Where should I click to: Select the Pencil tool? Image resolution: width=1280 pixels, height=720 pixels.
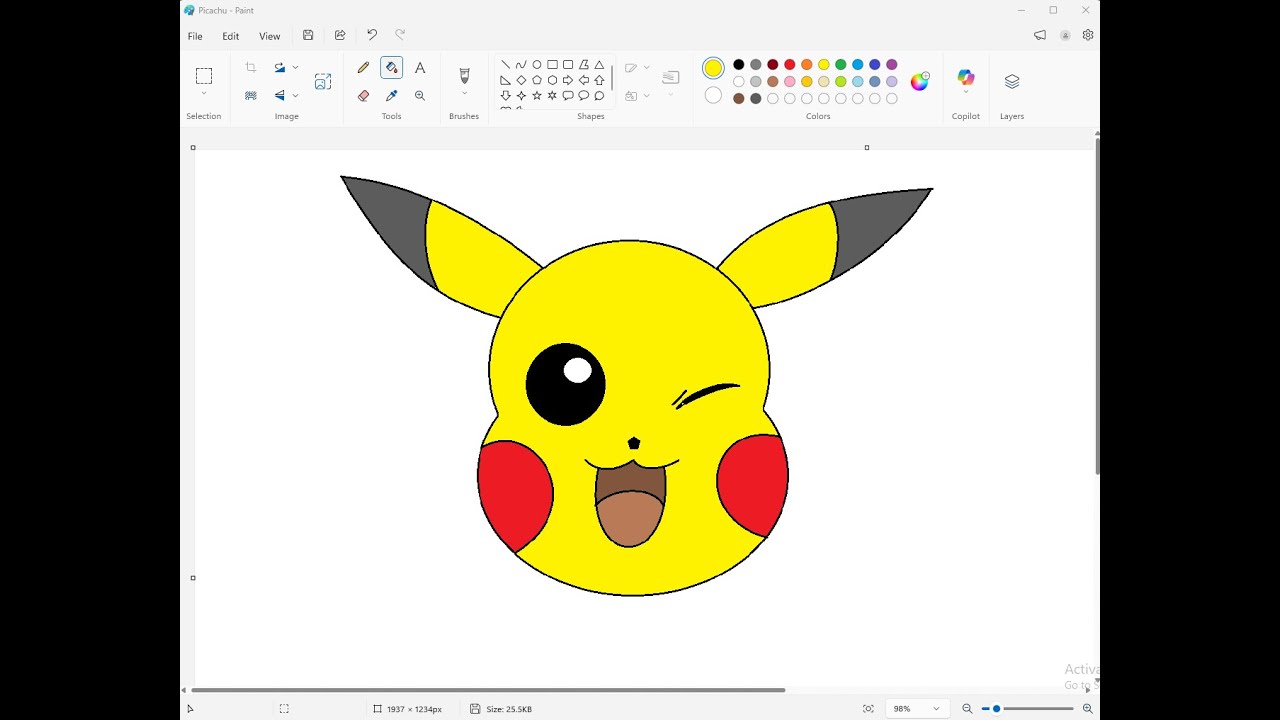[x=363, y=68]
